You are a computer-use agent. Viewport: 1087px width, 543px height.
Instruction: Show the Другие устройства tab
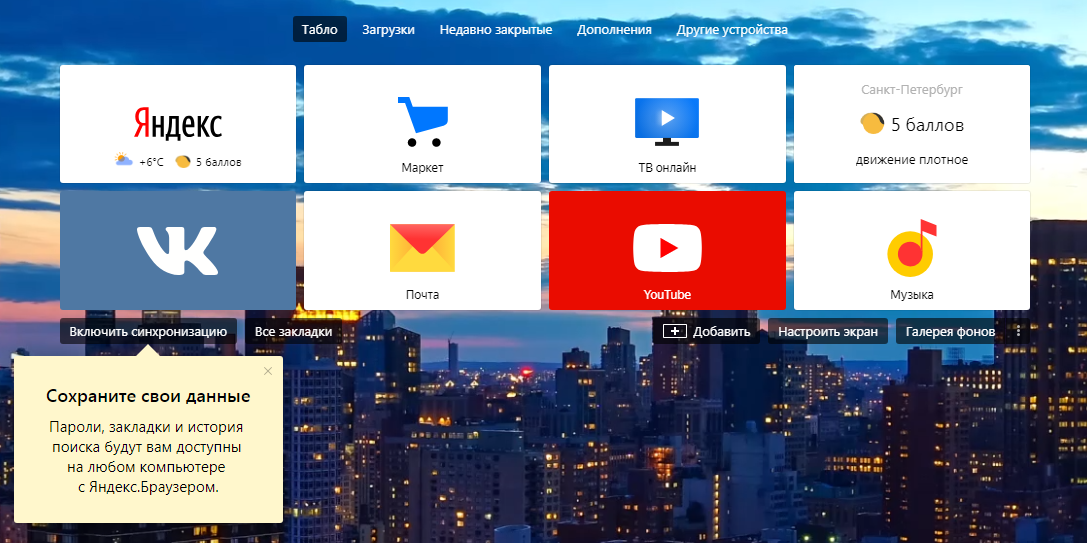pyautogui.click(x=732, y=30)
